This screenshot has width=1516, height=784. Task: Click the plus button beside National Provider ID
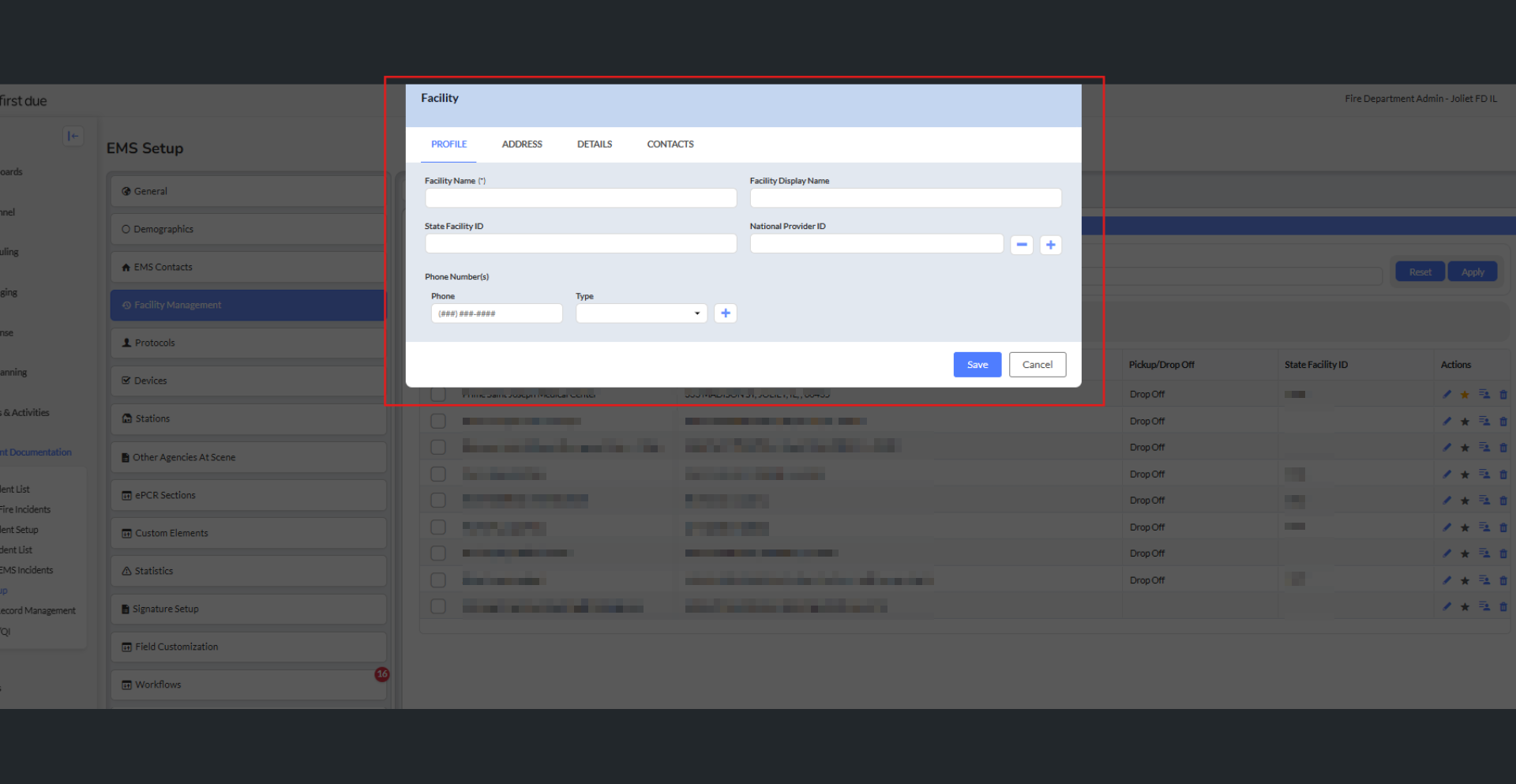pos(1050,245)
